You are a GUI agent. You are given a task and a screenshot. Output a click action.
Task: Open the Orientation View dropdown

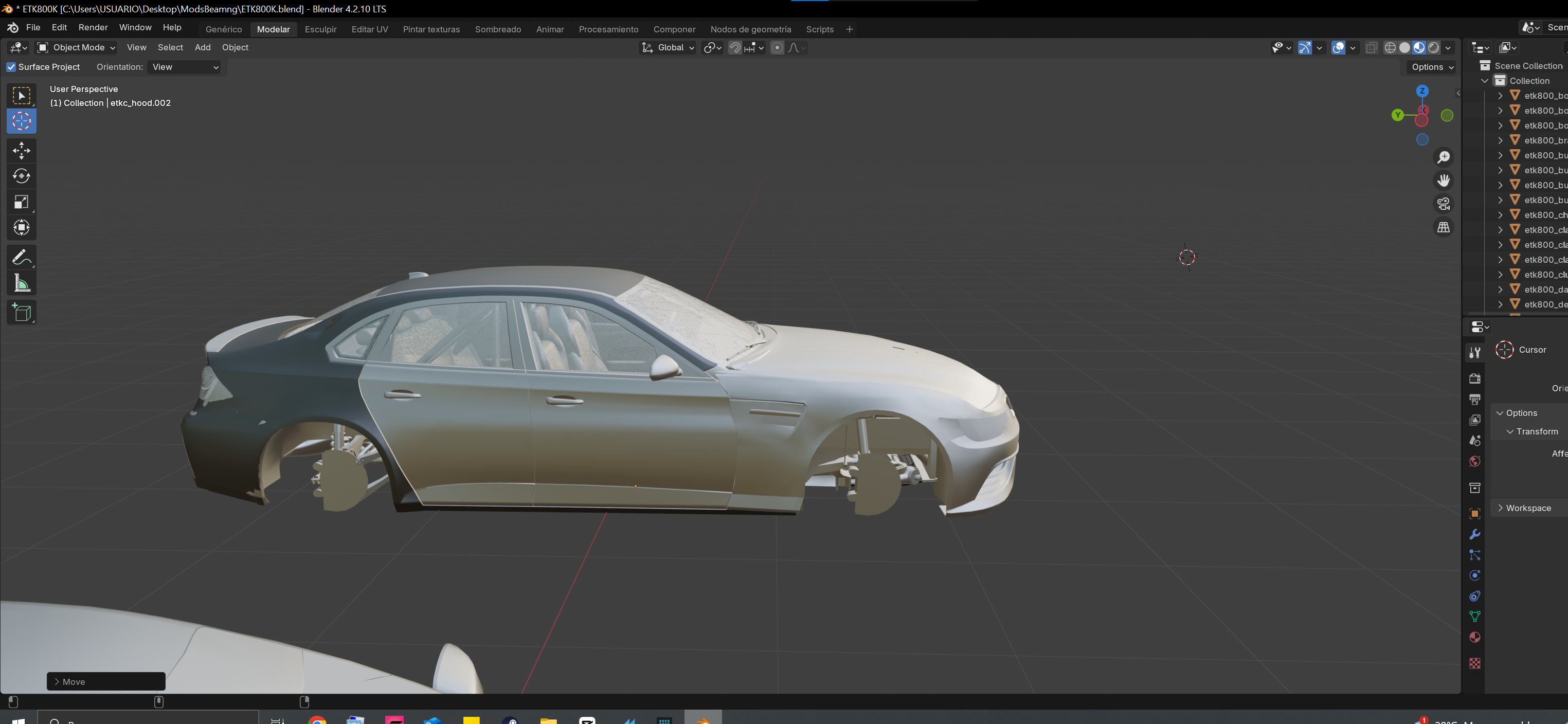tap(185, 67)
